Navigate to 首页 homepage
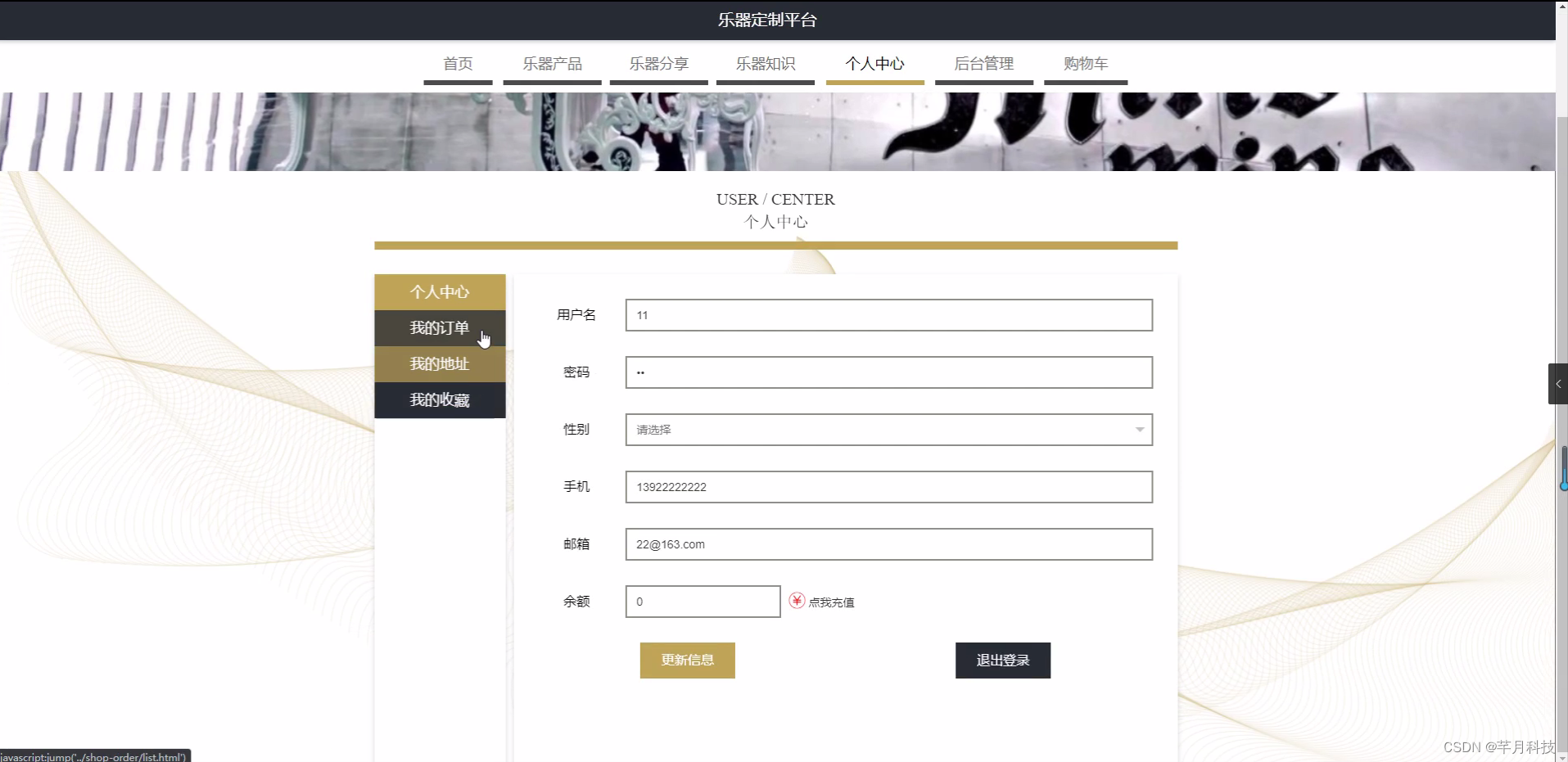Image resolution: width=1568 pixels, height=762 pixels. pos(458,63)
